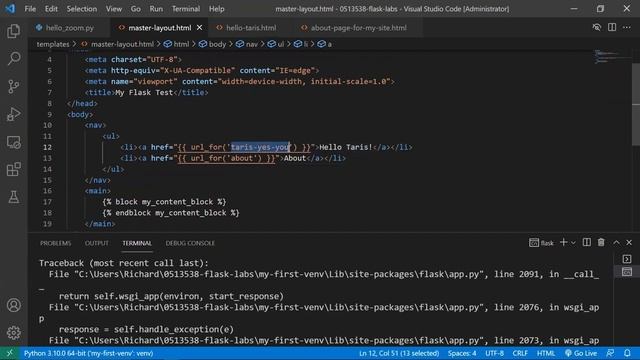
Task: Click line number 12 in the gutter
Action: pos(47,147)
